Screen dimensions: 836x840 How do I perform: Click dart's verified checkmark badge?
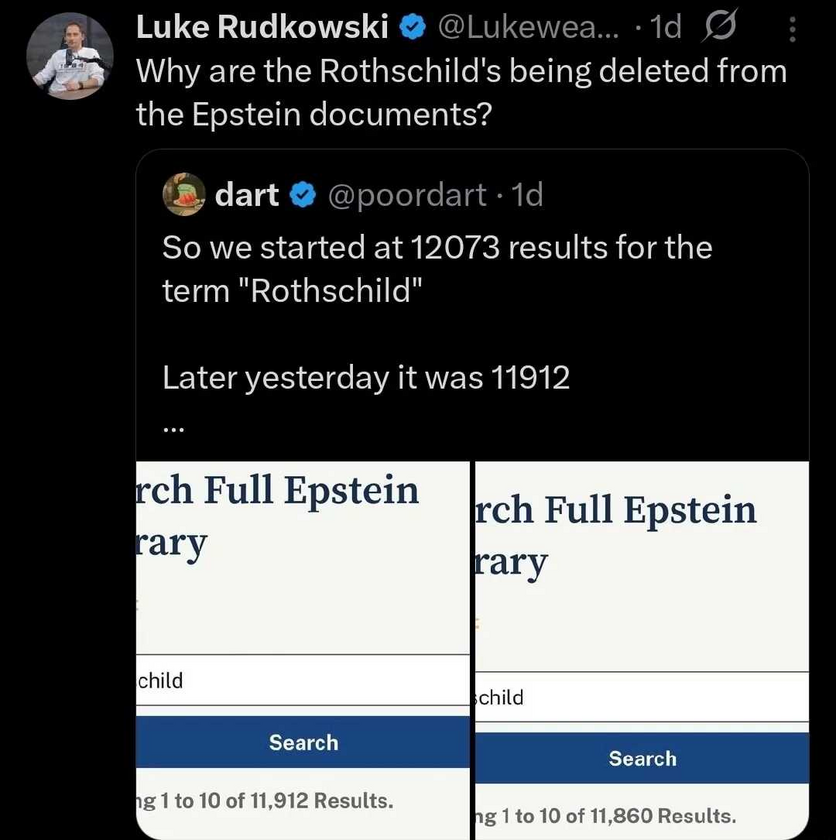[x=300, y=196]
